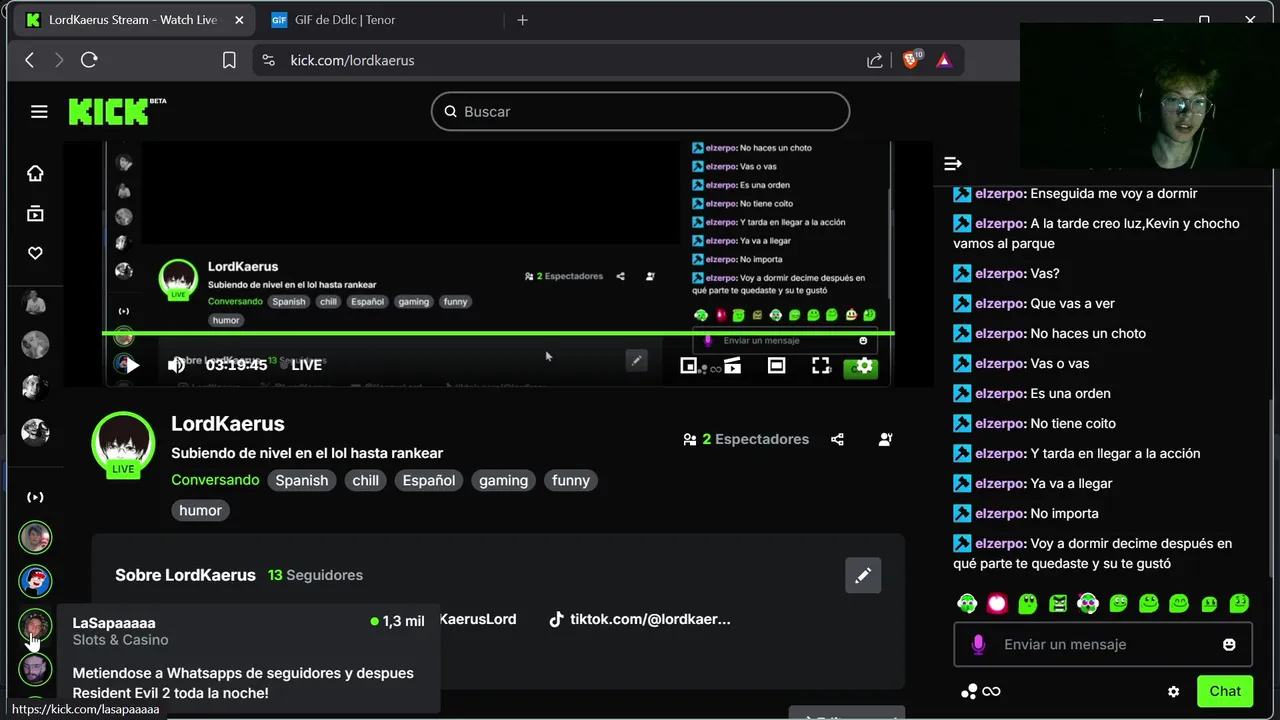Click the stream title "Subiendo de nivel en el lol hasta rankear"
The height and width of the screenshot is (720, 1280).
point(307,453)
